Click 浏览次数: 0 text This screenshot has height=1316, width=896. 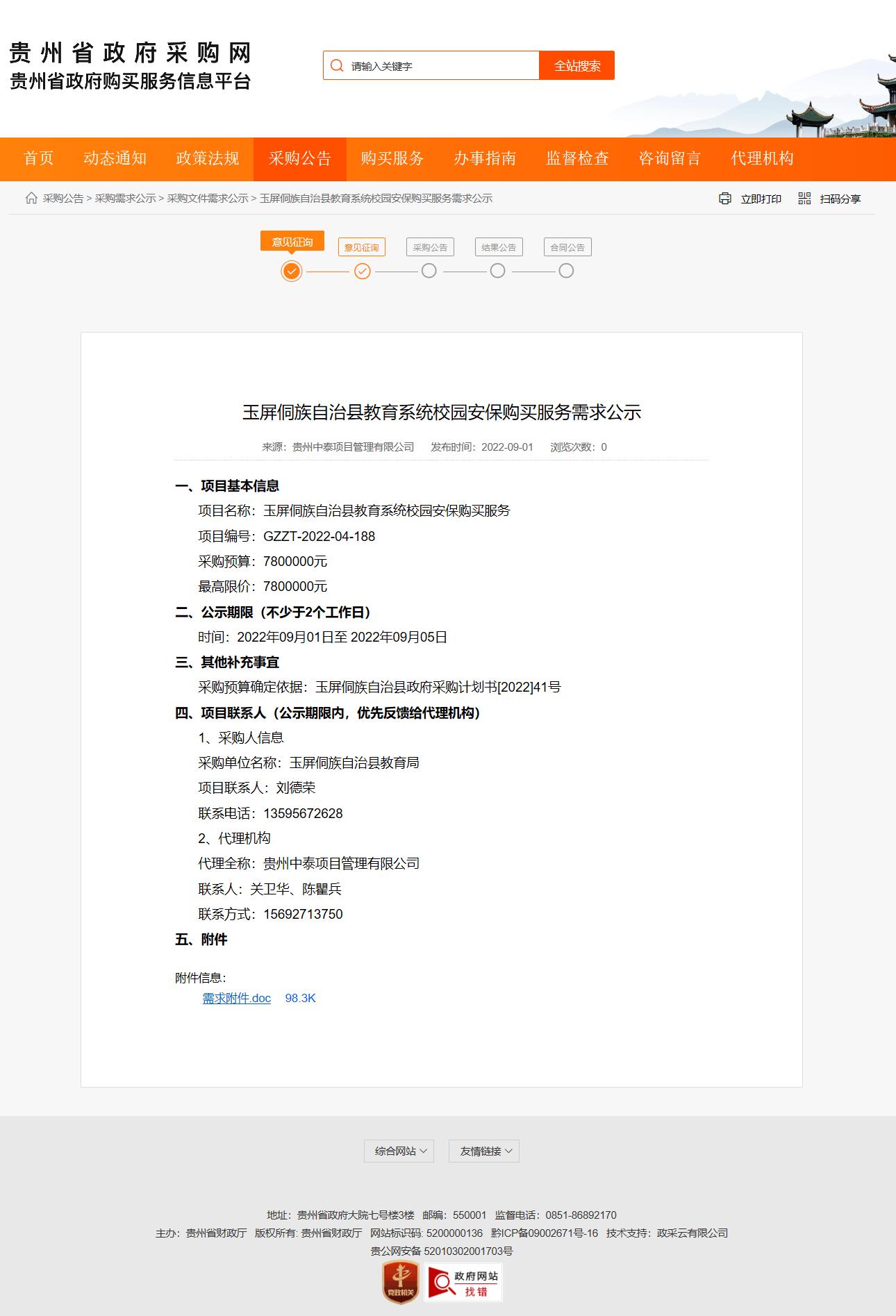(x=579, y=447)
